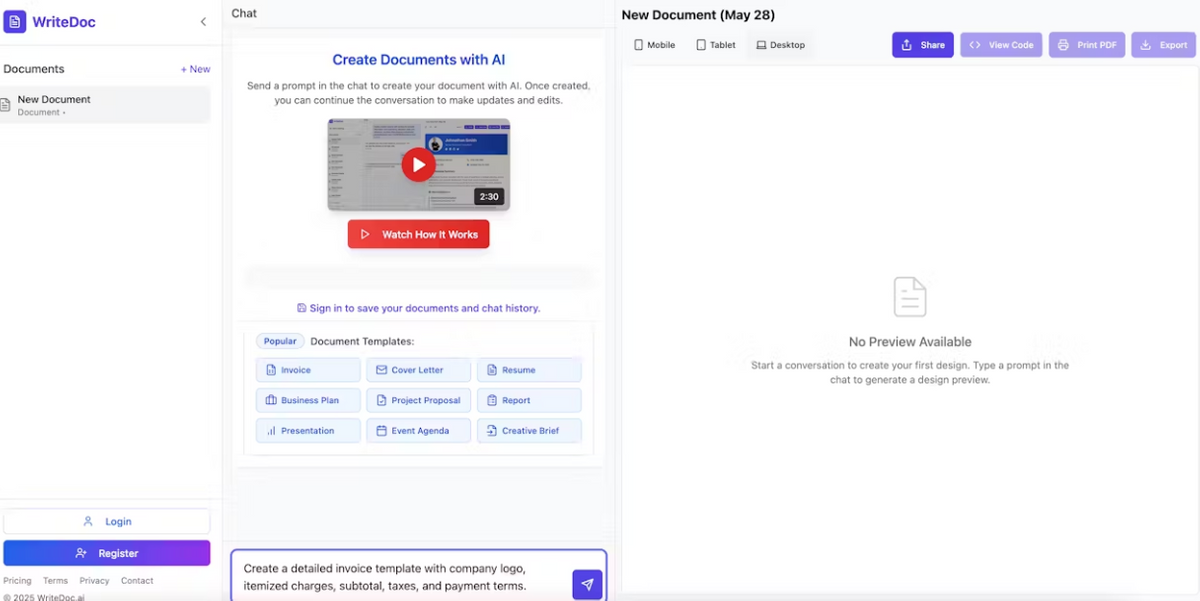Select the Invoice document template
The width and height of the screenshot is (1200, 601).
[x=307, y=369]
